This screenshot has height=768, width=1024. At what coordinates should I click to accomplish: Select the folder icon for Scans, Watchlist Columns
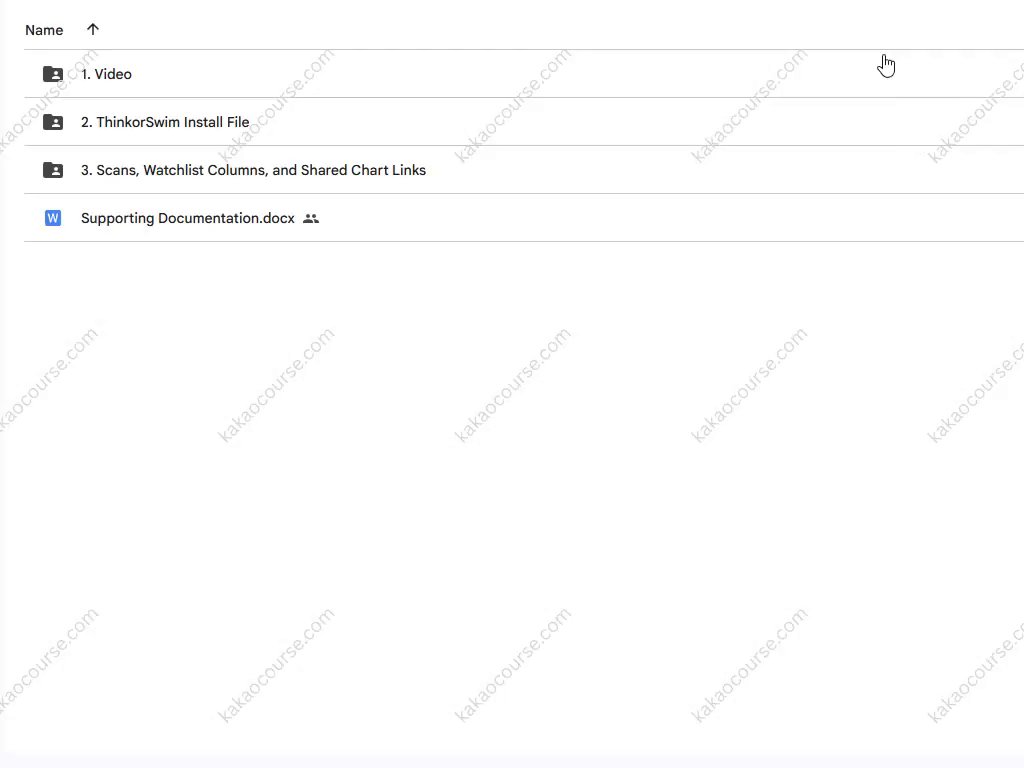(x=53, y=170)
